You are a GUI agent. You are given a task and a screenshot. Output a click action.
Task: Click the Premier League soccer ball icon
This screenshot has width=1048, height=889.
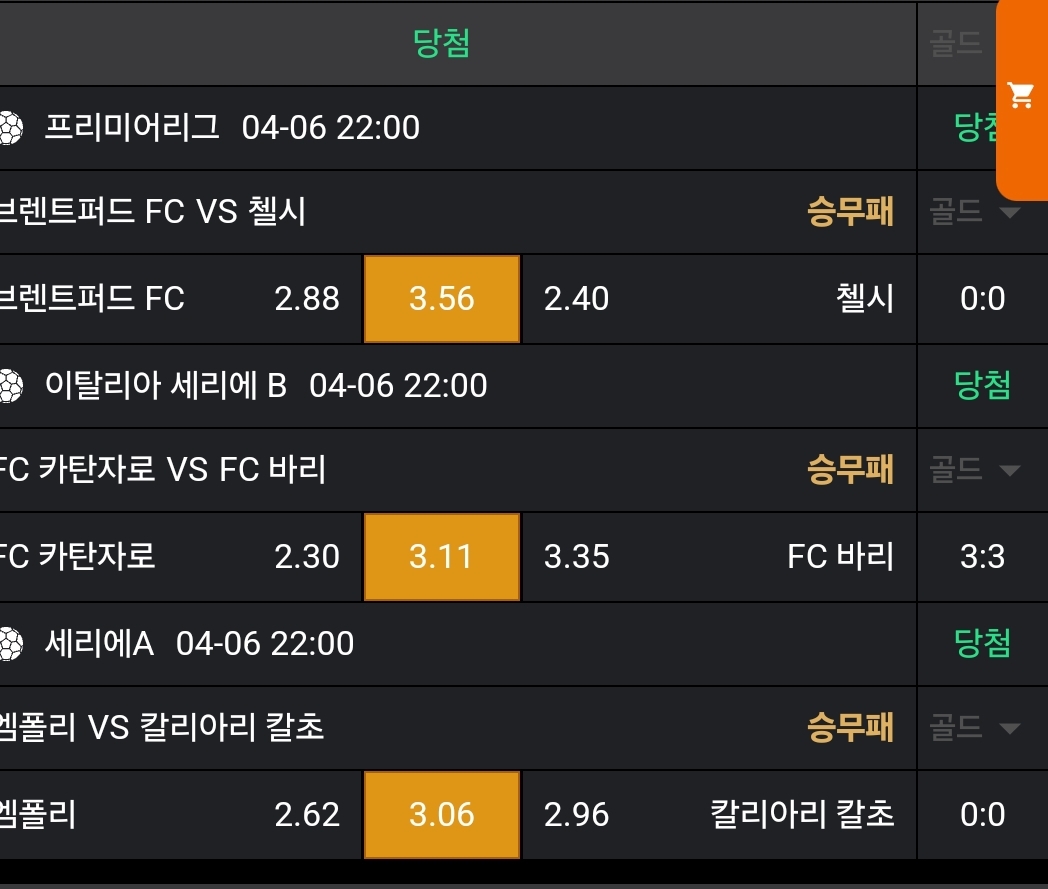click(x=9, y=128)
